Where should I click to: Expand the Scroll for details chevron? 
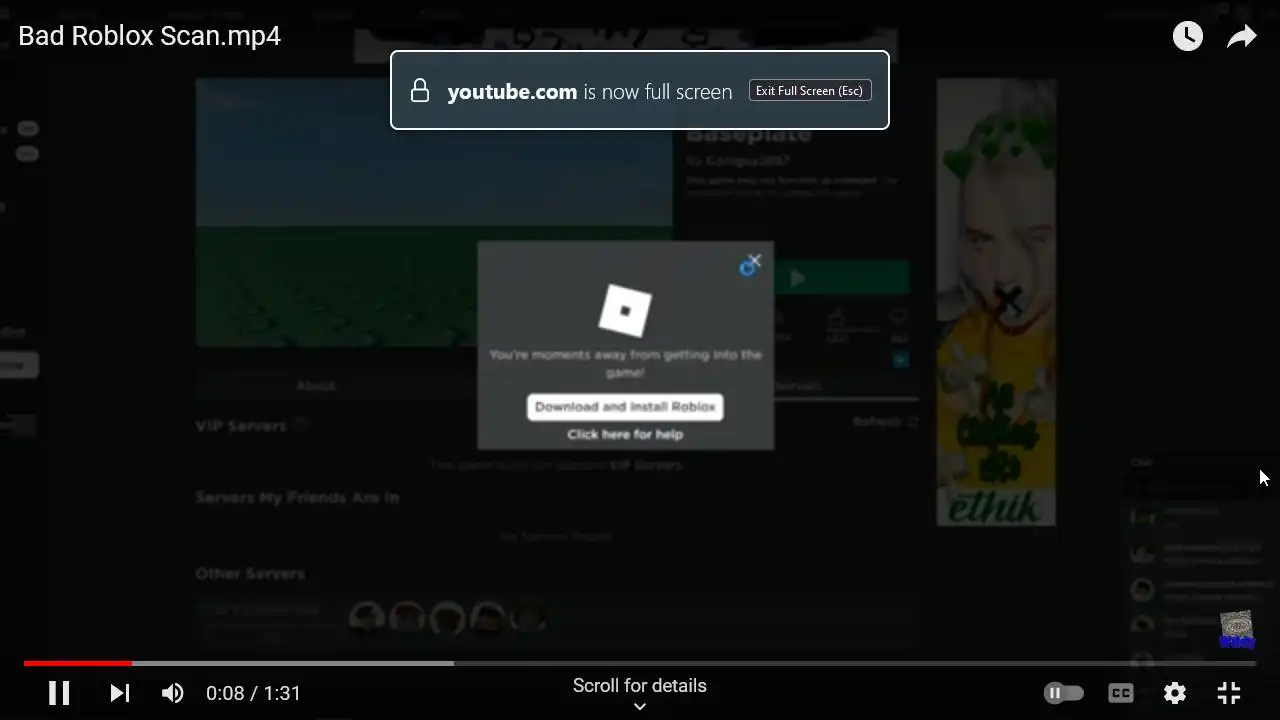tap(640, 706)
